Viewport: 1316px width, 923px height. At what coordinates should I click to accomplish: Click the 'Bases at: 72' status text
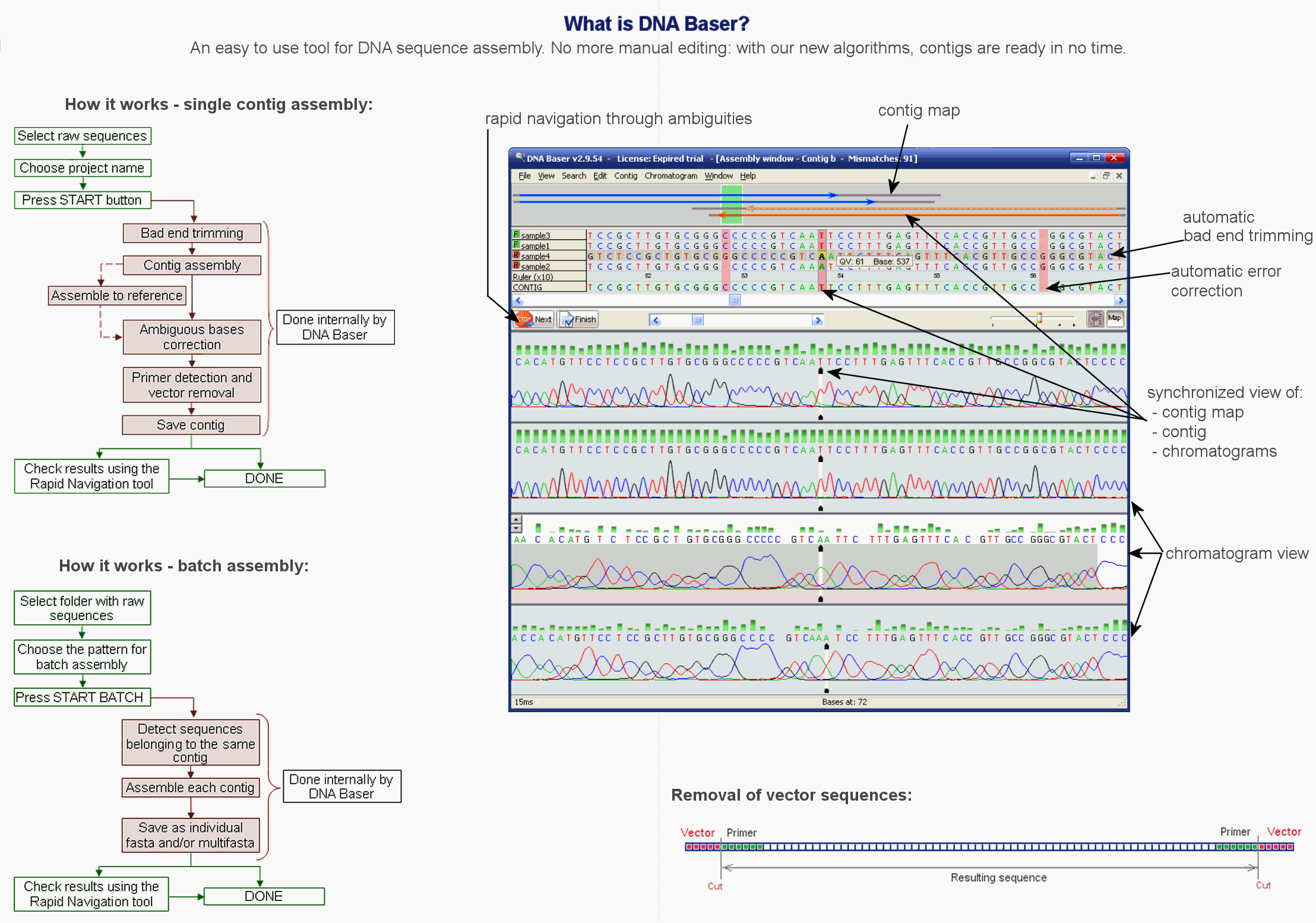[844, 702]
